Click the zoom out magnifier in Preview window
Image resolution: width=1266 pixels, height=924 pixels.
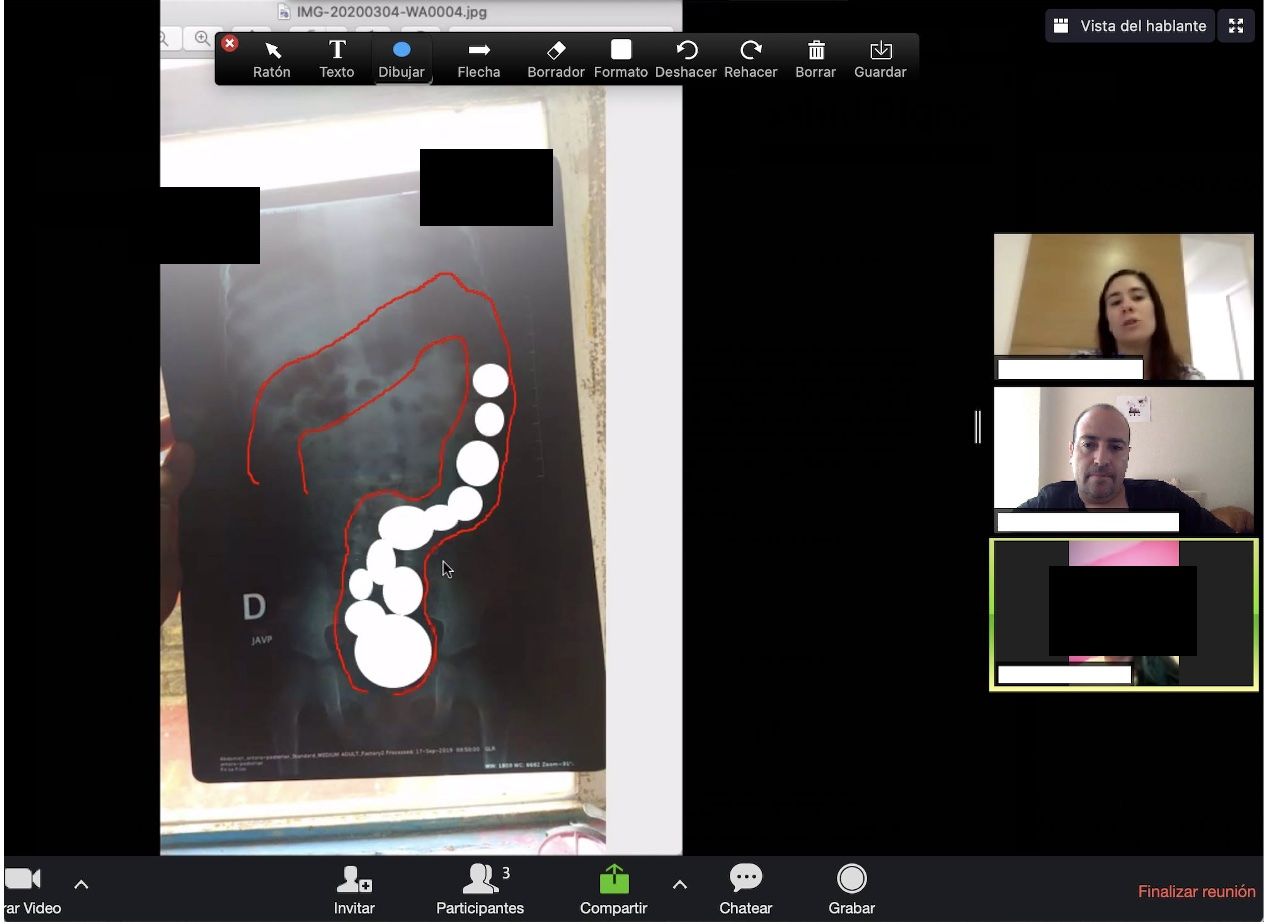[165, 39]
